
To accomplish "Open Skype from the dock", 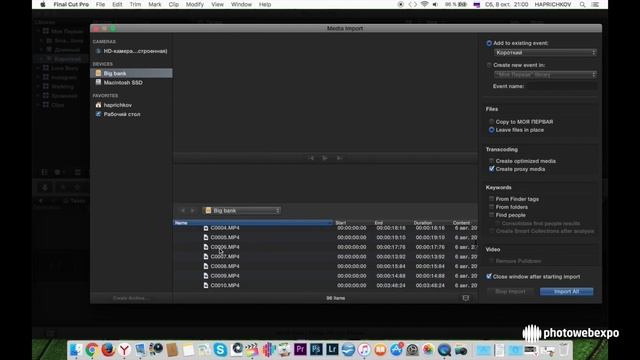I will point(220,350).
